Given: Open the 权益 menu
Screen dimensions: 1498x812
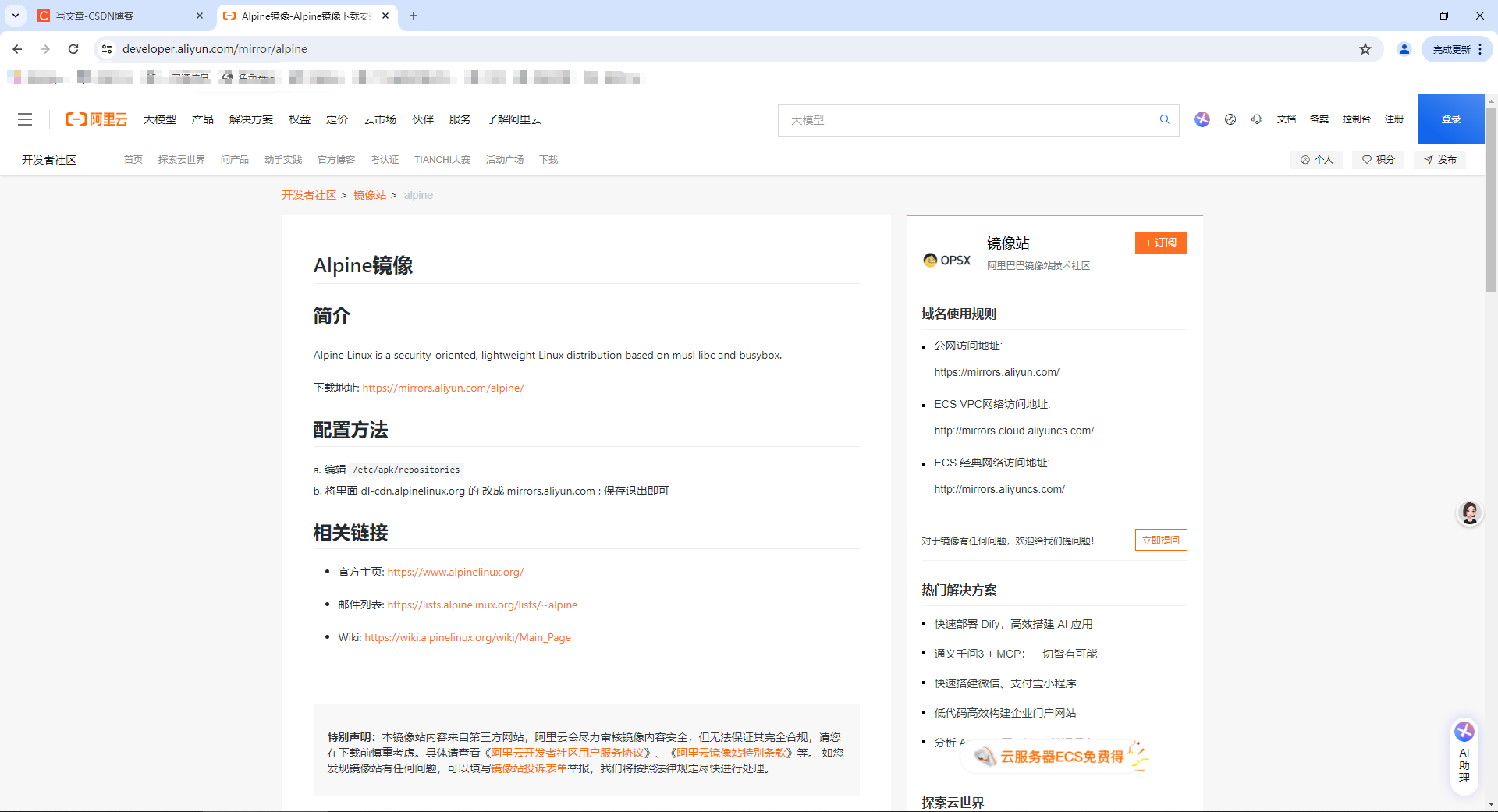Looking at the screenshot, I should 300,119.
